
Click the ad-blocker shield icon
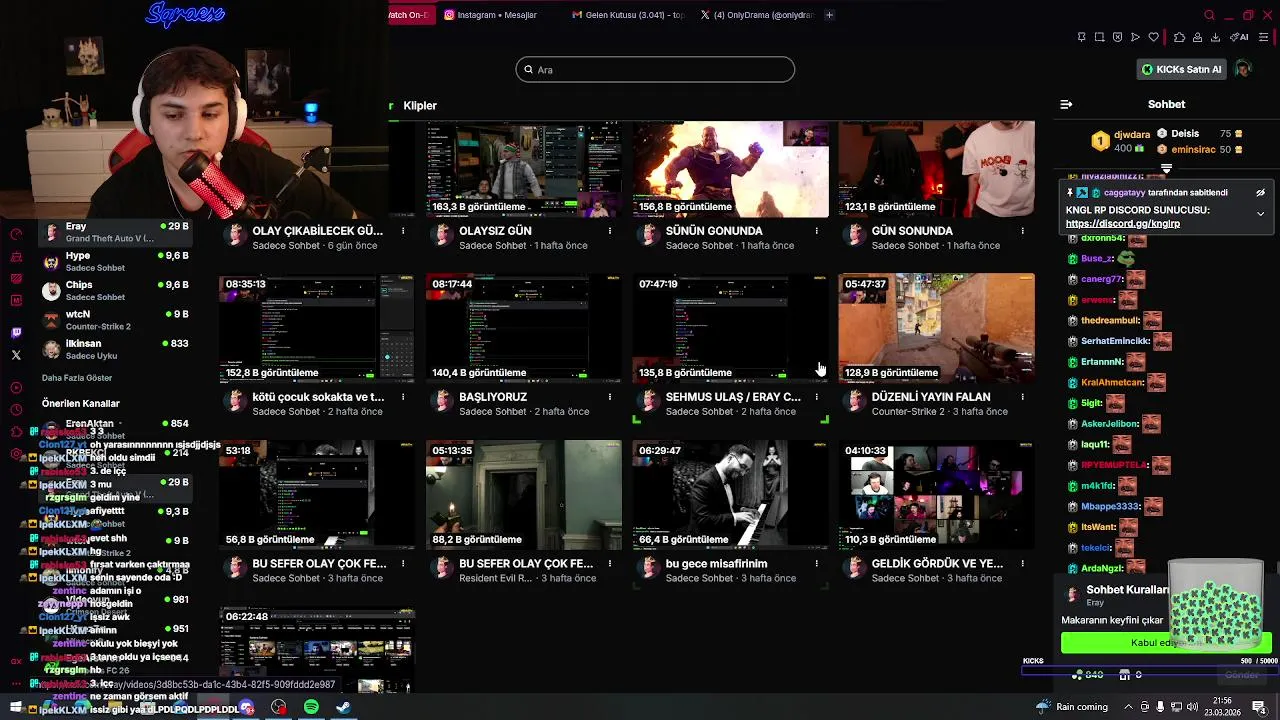(1117, 37)
